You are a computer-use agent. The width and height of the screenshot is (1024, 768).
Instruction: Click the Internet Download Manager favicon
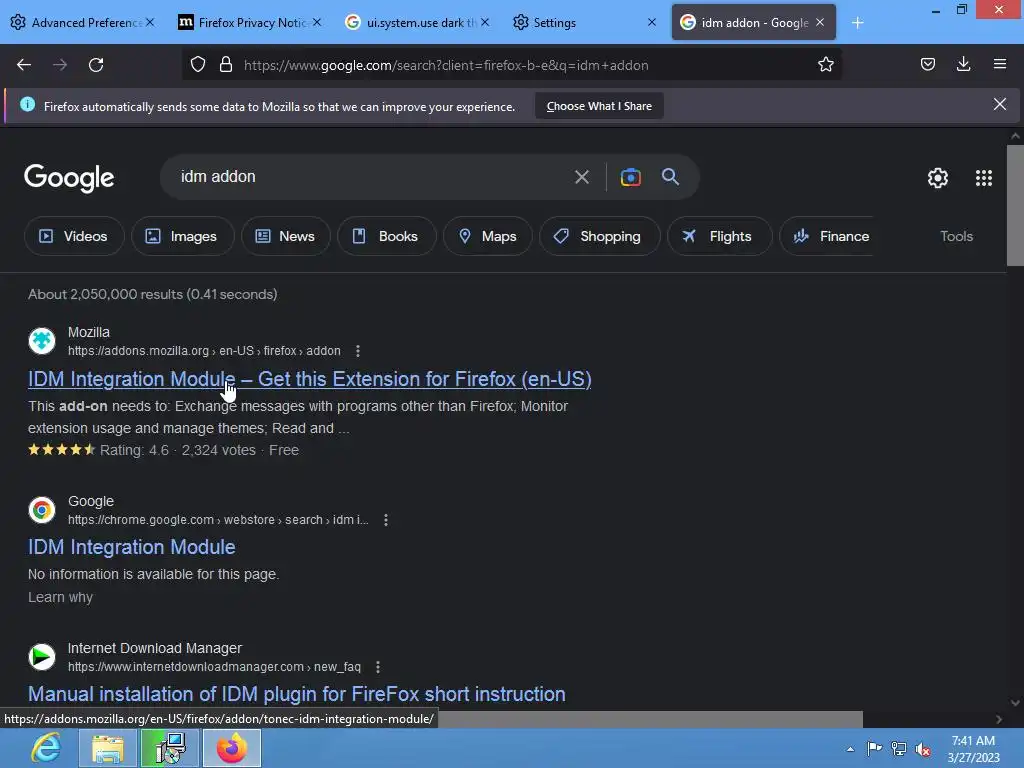(42, 656)
